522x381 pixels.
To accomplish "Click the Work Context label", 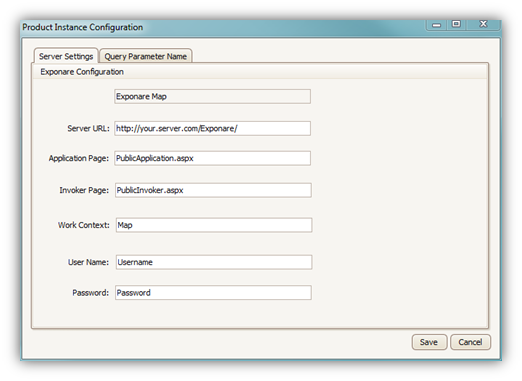I will 84,225.
